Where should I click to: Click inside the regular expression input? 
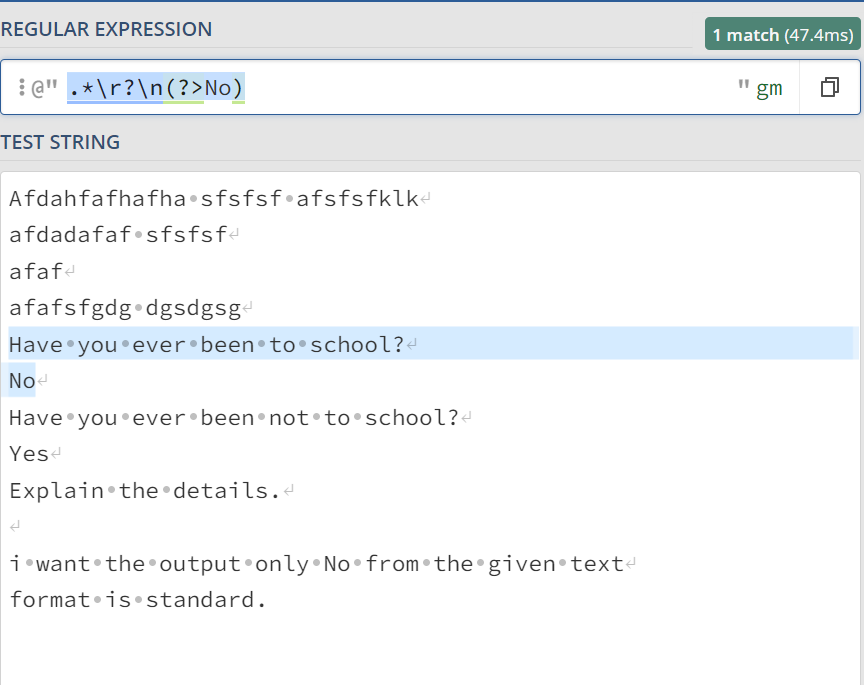coord(480,88)
